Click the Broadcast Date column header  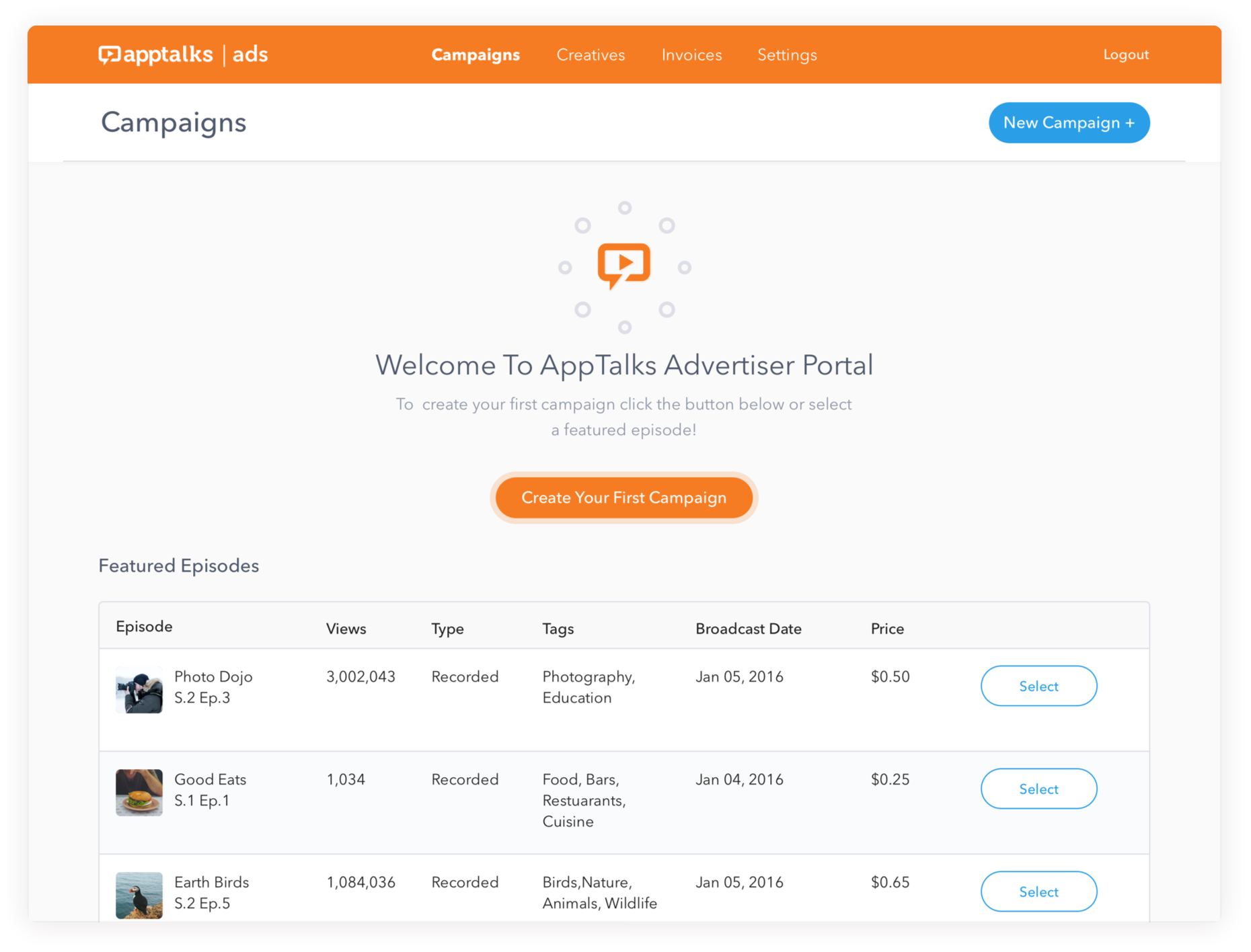tap(749, 629)
